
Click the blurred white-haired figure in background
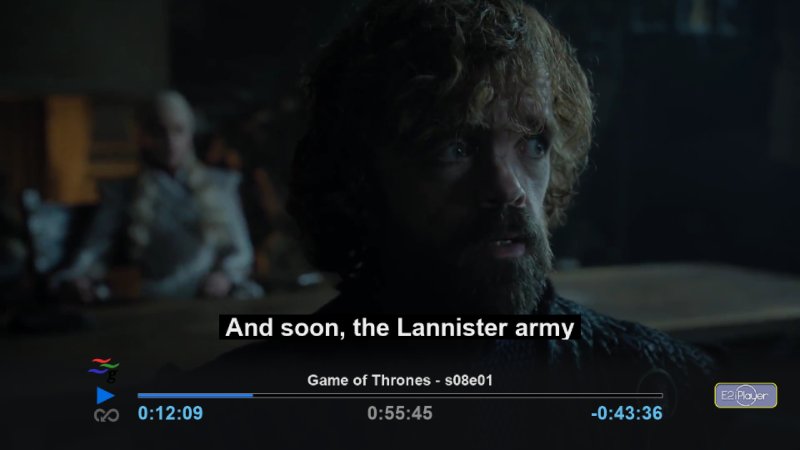click(x=168, y=199)
